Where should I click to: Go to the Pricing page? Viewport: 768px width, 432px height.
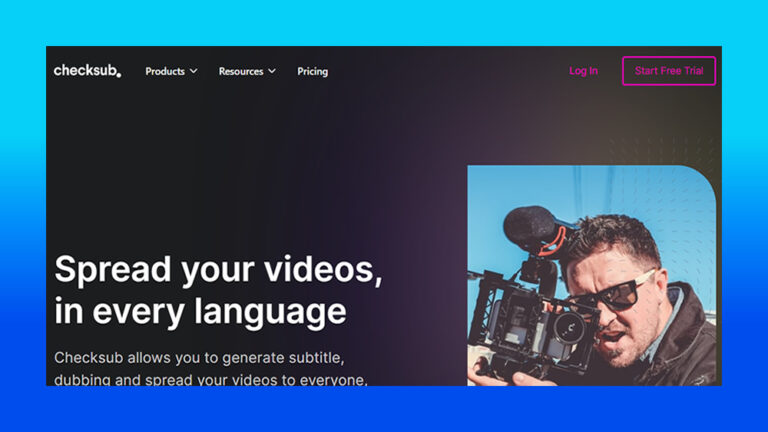pos(312,72)
